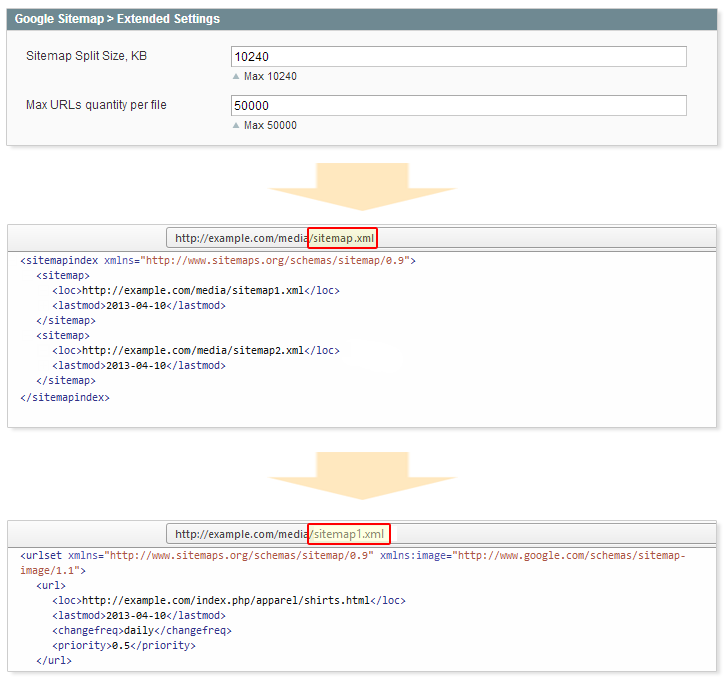Screen dimensions: 725x680
Task: Click the opening urlset tag
Action: coord(41,555)
